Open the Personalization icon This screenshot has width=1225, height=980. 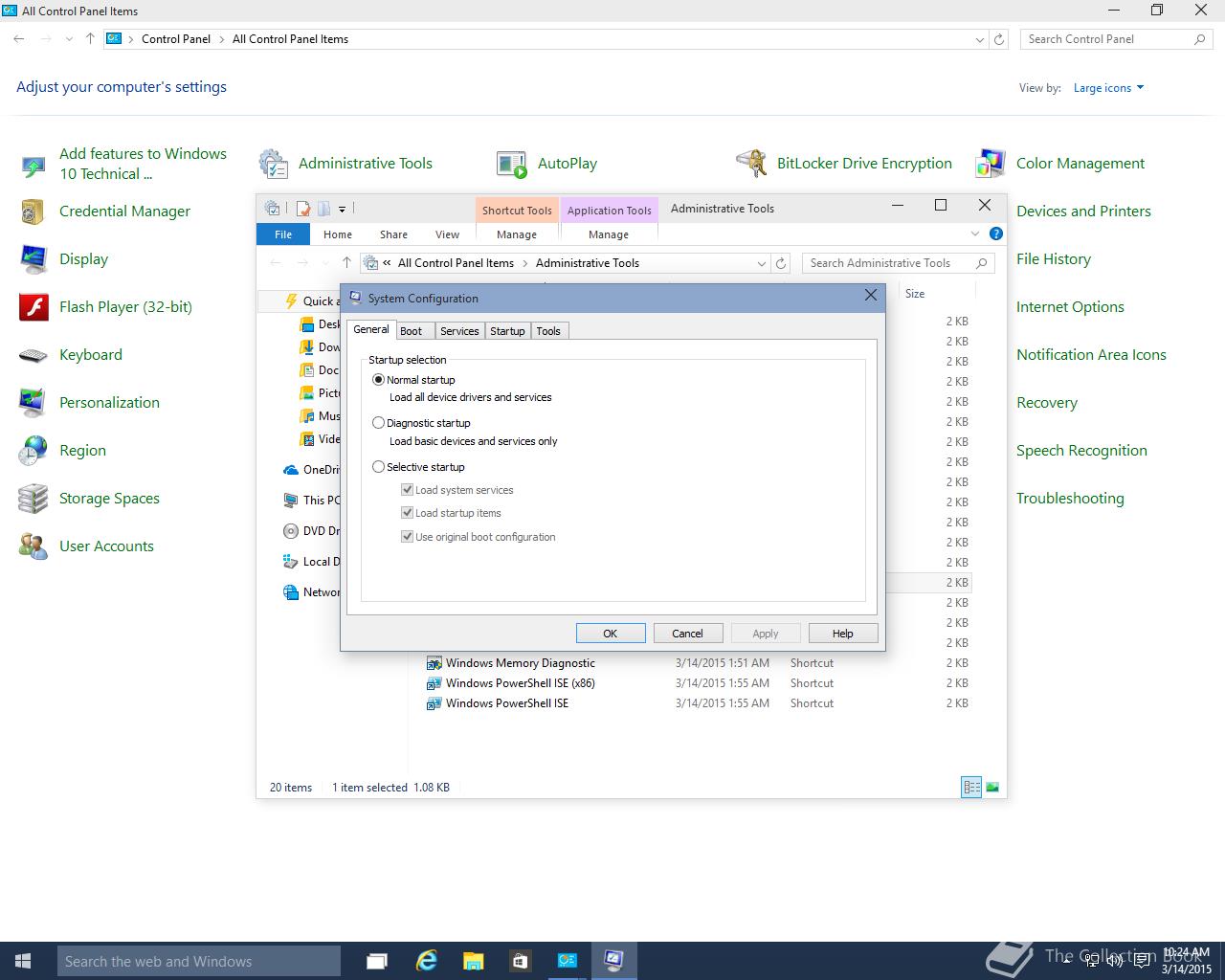(33, 403)
